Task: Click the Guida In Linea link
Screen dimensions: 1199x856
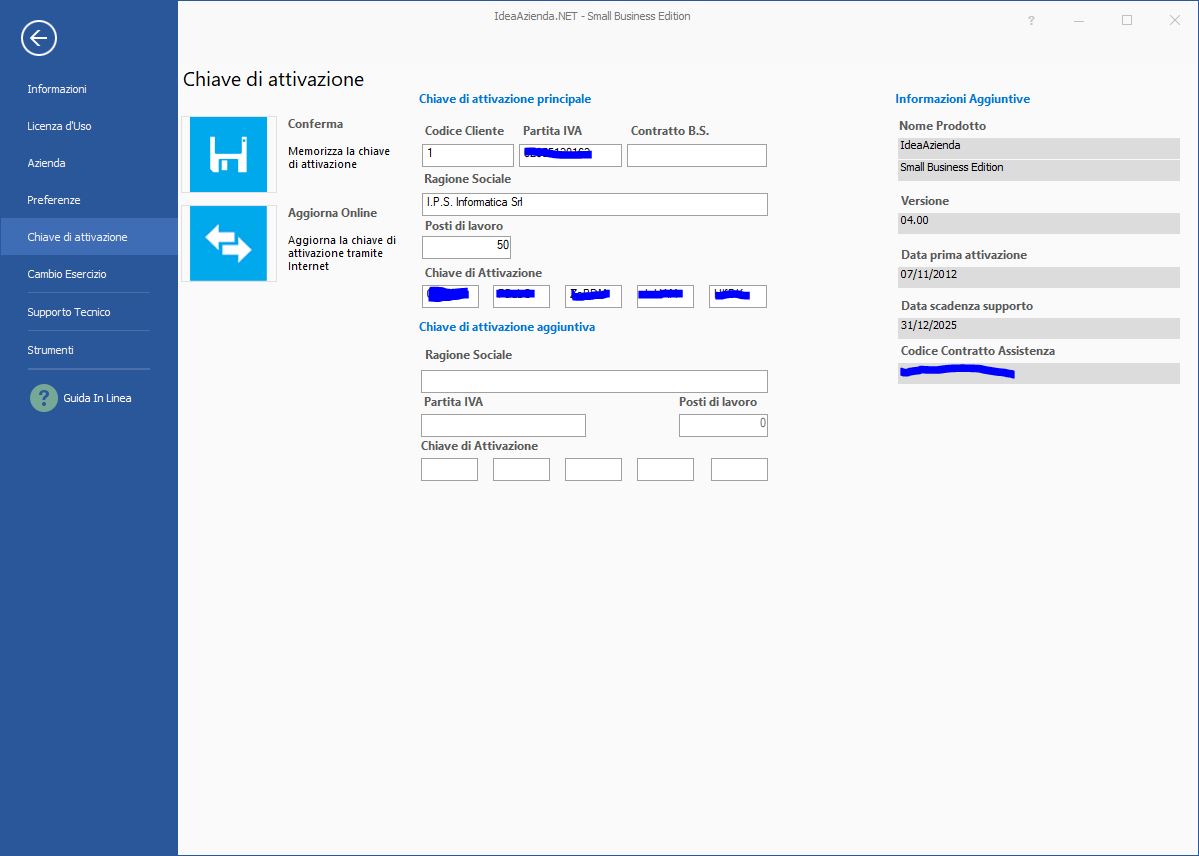Action: coord(97,398)
